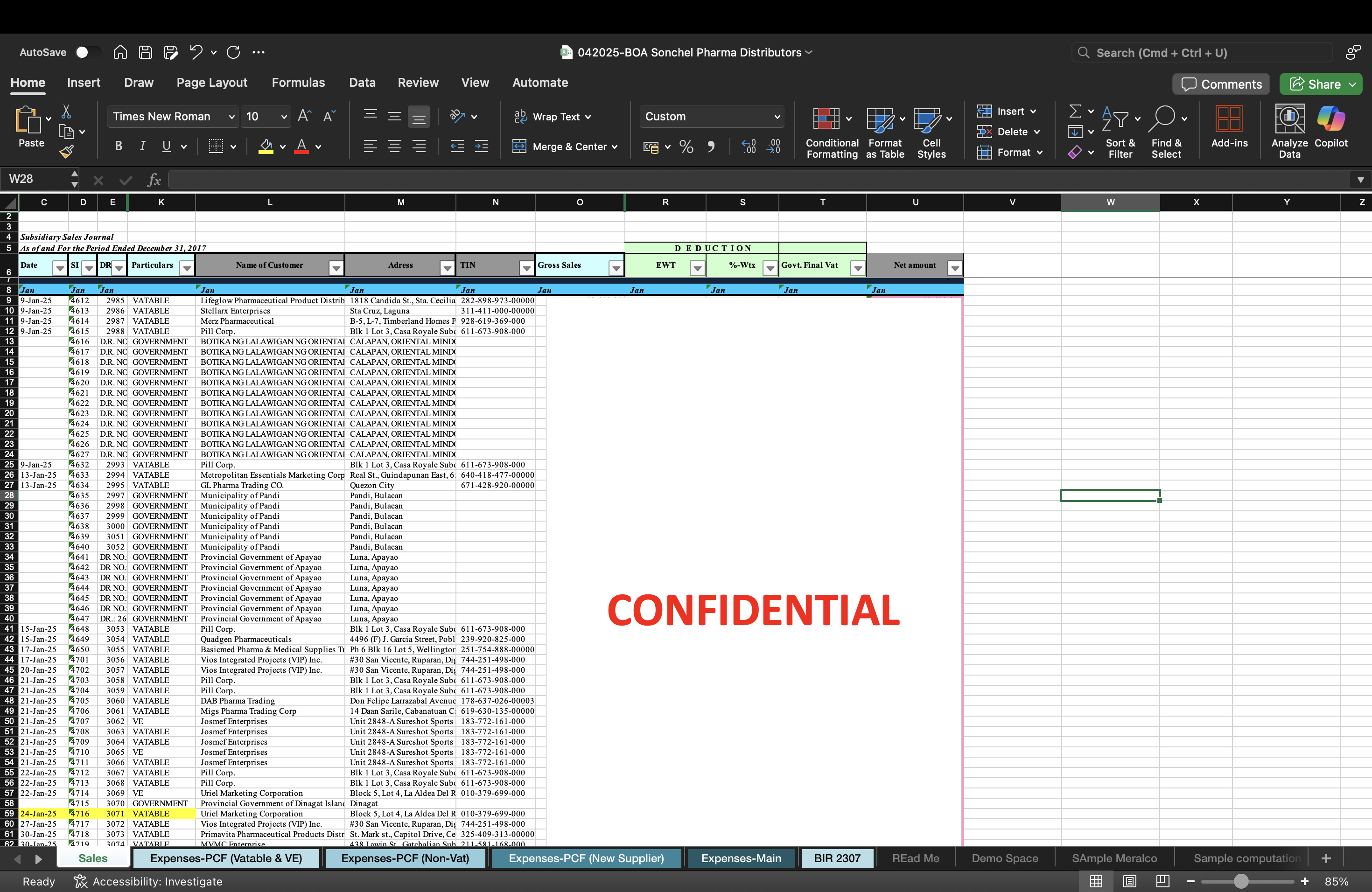Open the Gross Sales filter dropdown
This screenshot has height=892, width=1372.
coord(616,268)
